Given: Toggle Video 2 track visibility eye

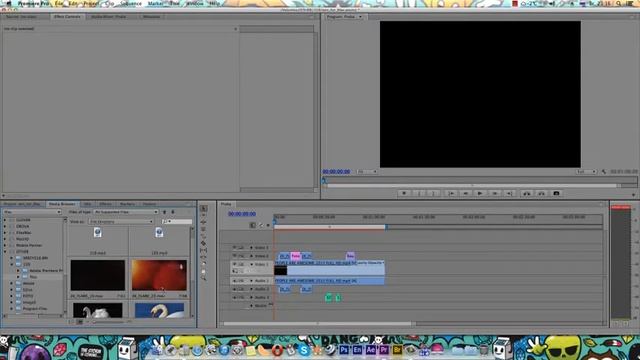Looking at the screenshot, I should [234, 256].
